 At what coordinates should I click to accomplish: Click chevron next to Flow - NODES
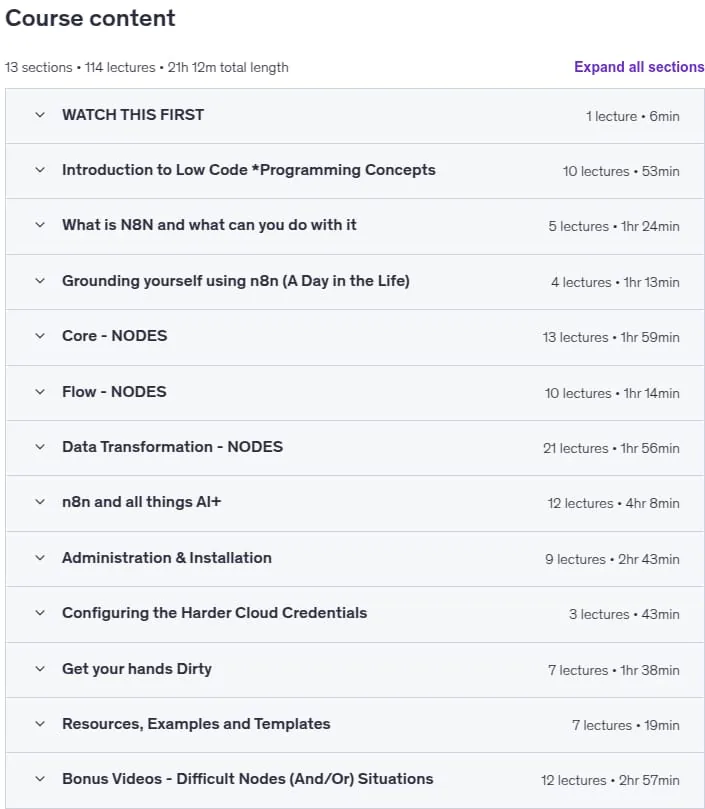point(40,392)
